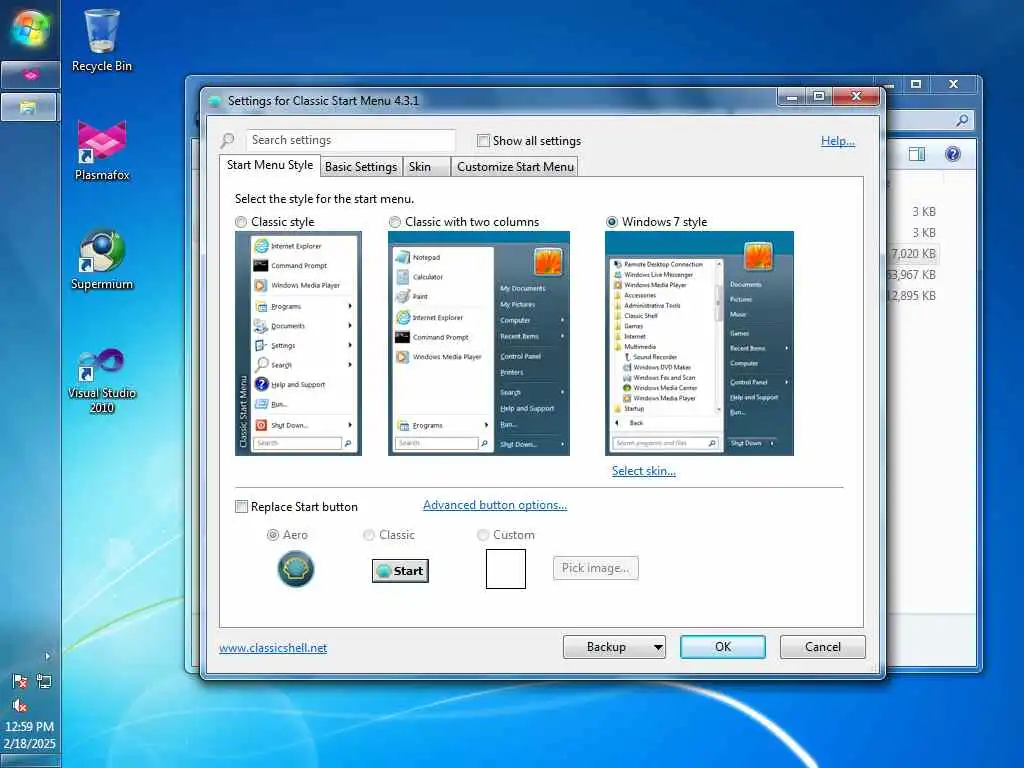Click Select skin link
The width and height of the screenshot is (1024, 768).
pos(643,471)
